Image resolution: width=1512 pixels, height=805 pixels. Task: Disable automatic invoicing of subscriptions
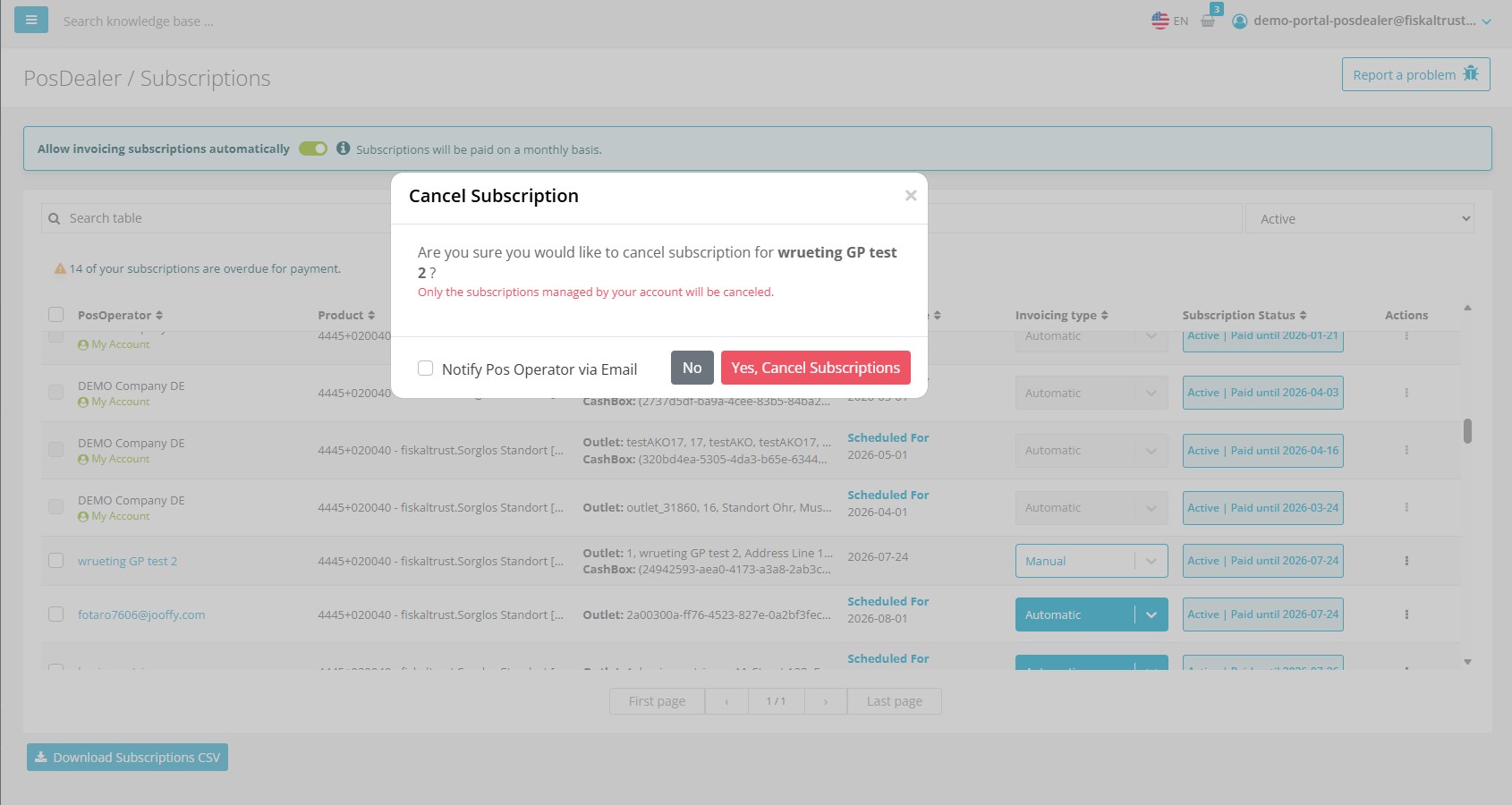click(x=312, y=148)
